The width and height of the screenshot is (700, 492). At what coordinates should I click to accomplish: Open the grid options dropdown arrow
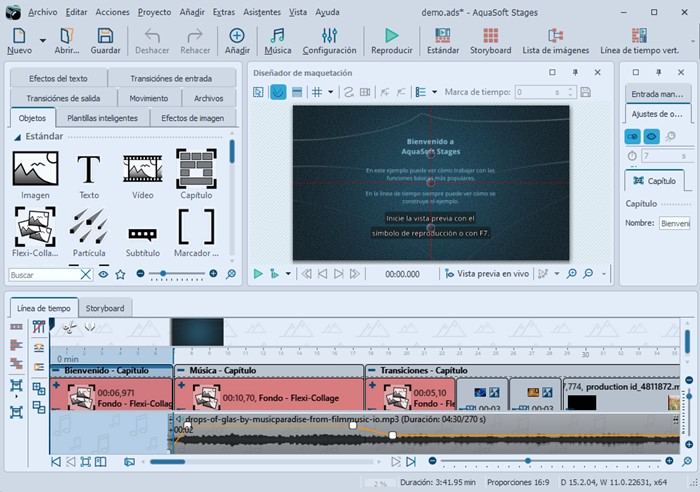point(331,92)
